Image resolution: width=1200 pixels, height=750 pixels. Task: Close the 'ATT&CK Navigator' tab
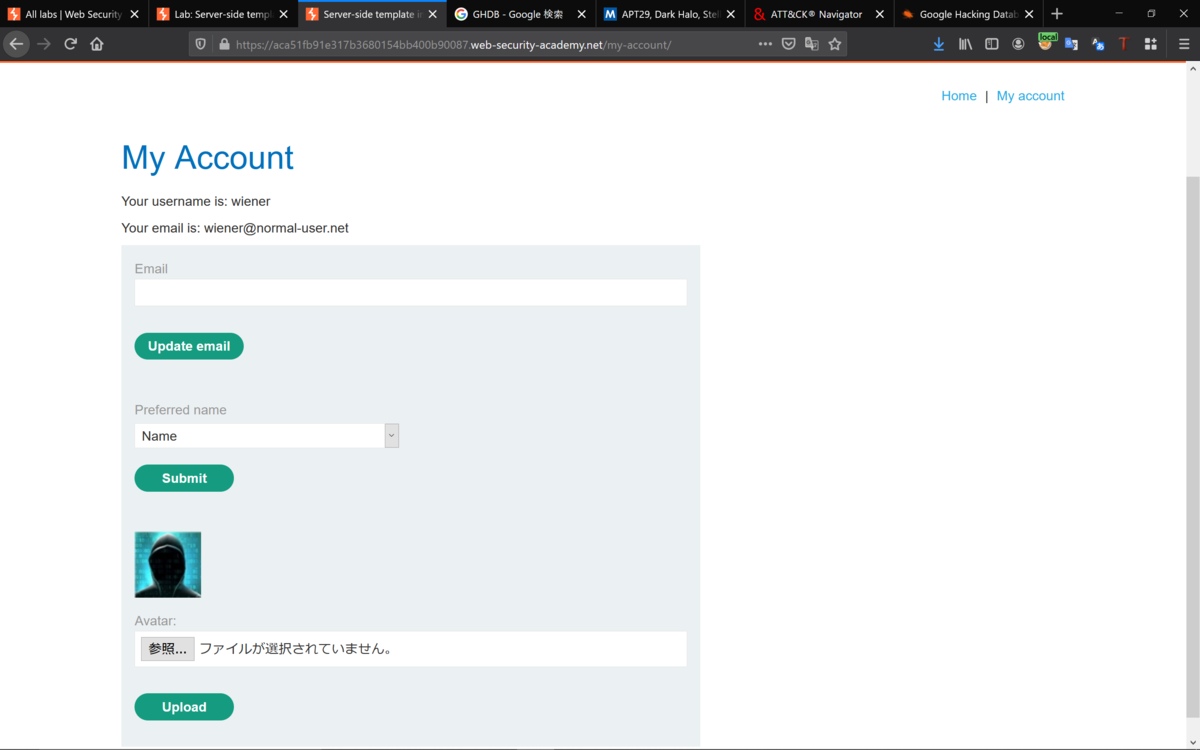[x=879, y=14]
